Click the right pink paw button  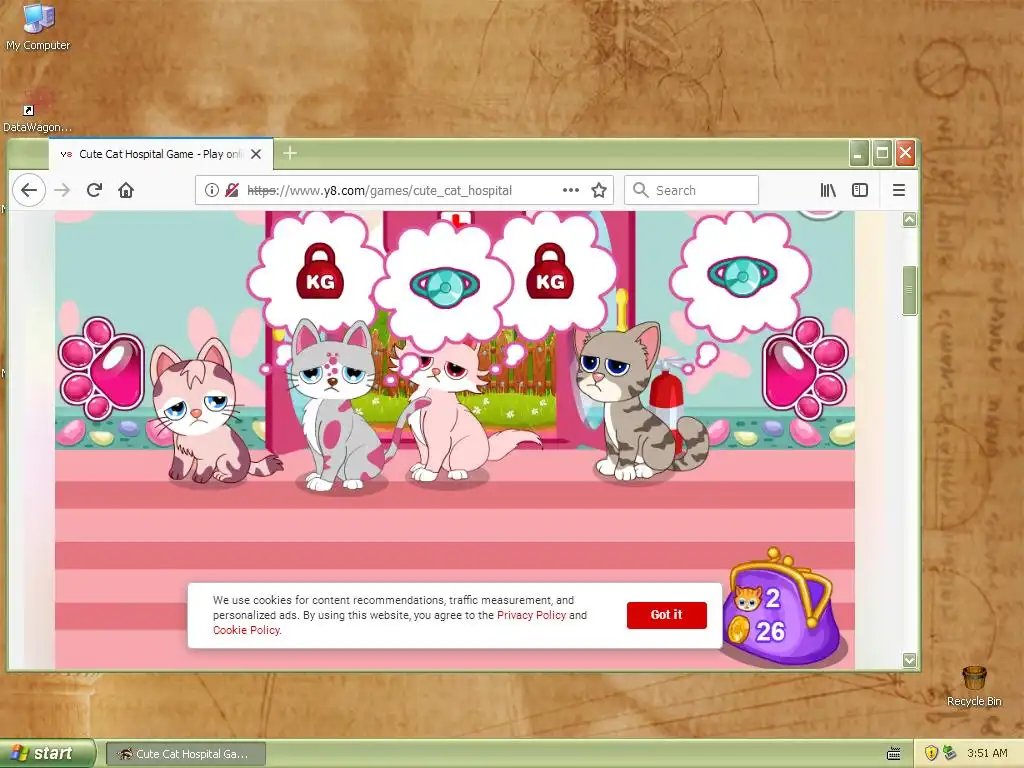tap(805, 369)
